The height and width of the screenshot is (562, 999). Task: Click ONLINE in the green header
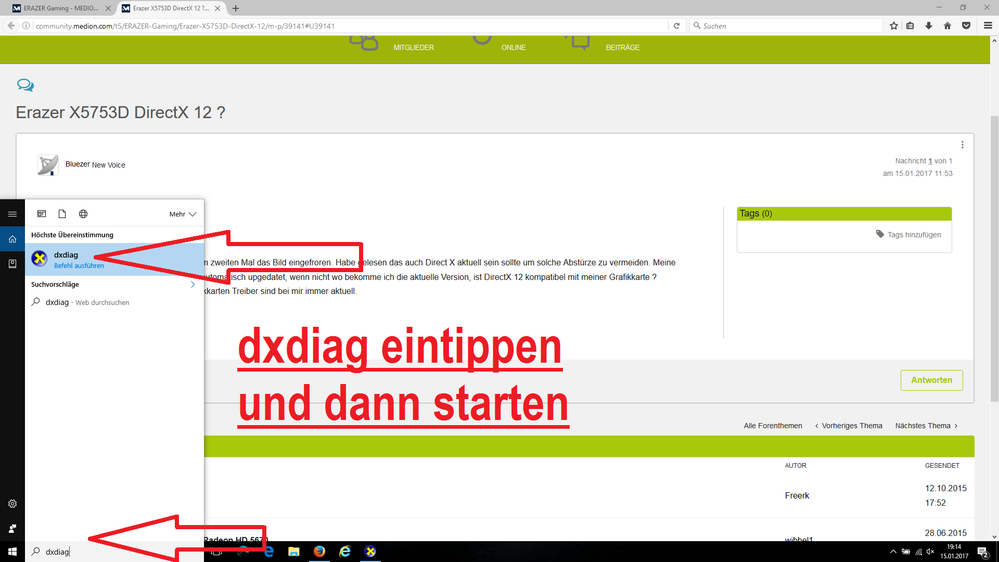(514, 48)
